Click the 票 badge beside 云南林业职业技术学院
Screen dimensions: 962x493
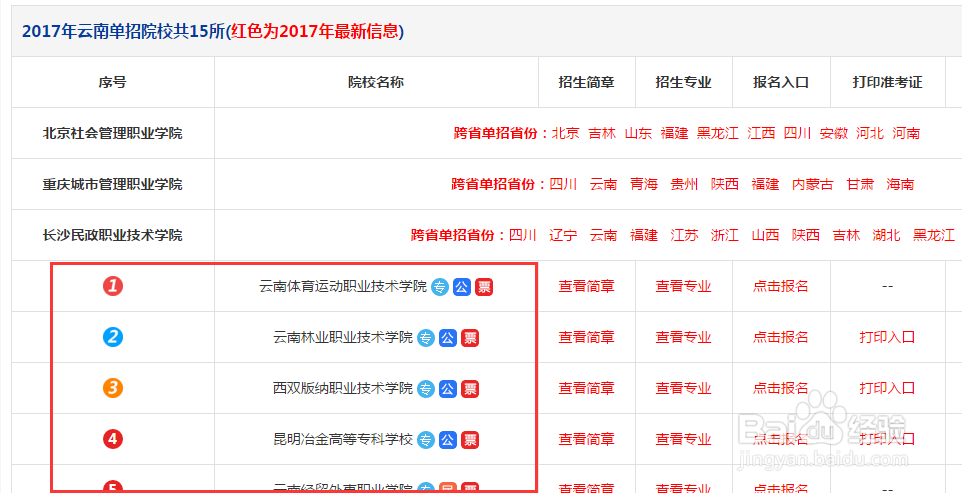point(471,337)
